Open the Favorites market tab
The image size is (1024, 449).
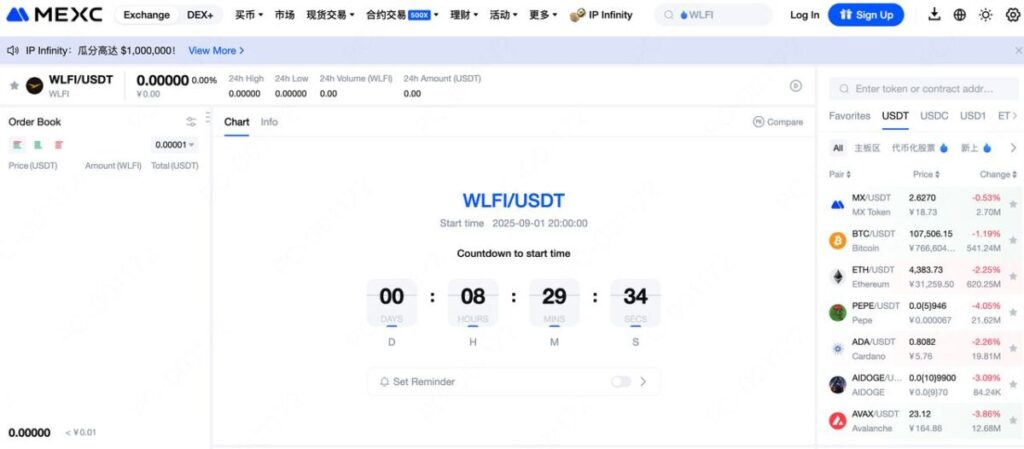tap(850, 116)
